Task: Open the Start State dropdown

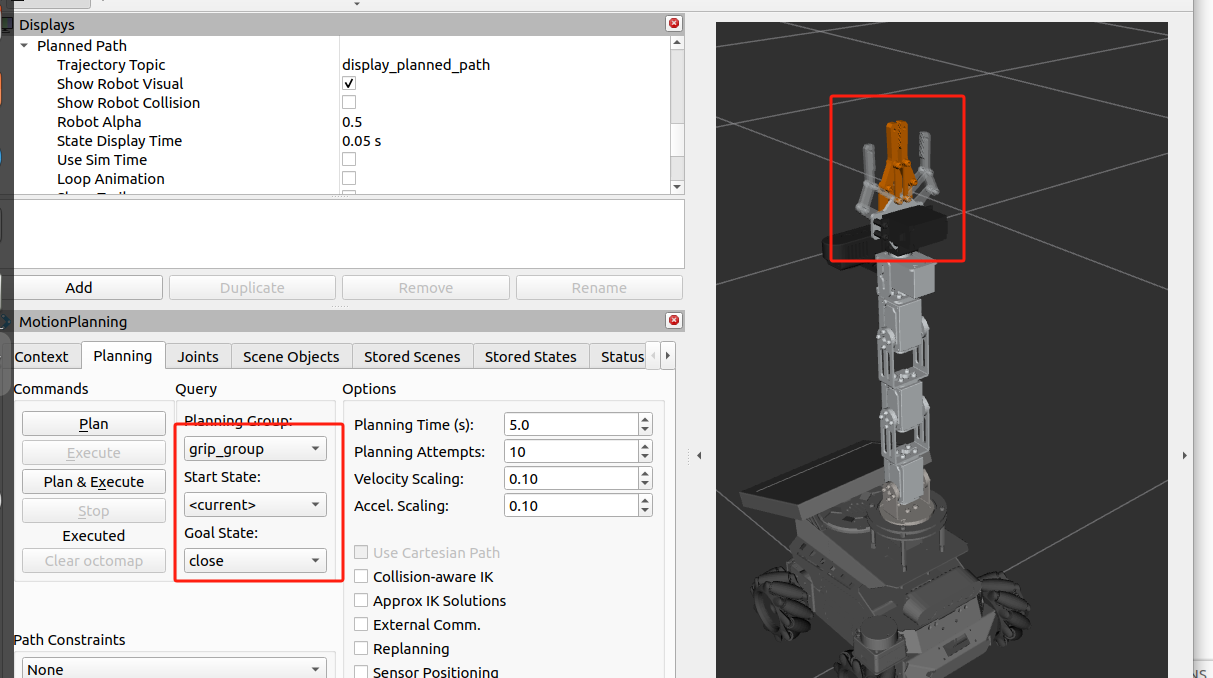Action: [x=255, y=505]
